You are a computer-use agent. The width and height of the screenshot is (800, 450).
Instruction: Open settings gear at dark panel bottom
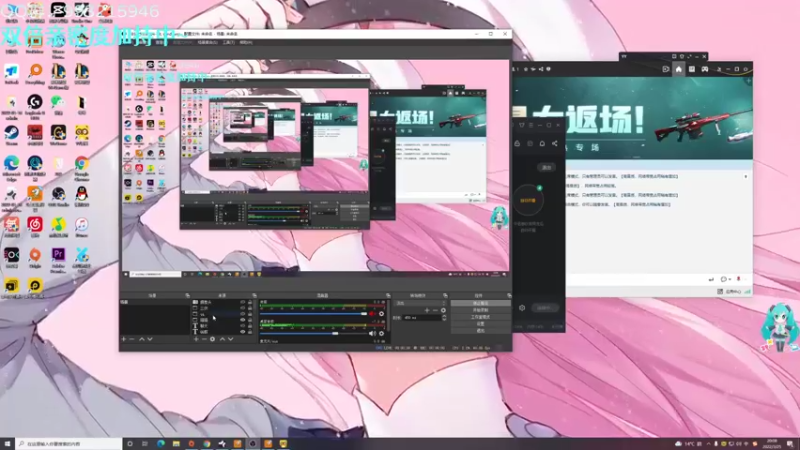[522, 308]
